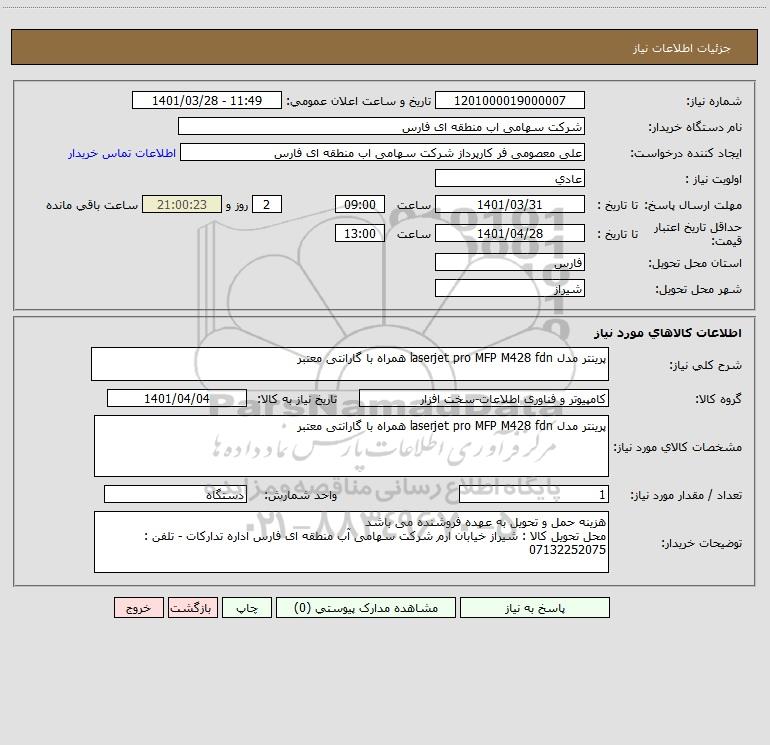Click the 'تاریخ نیاز به کالا:' label
The image size is (770, 745).
click(x=297, y=399)
